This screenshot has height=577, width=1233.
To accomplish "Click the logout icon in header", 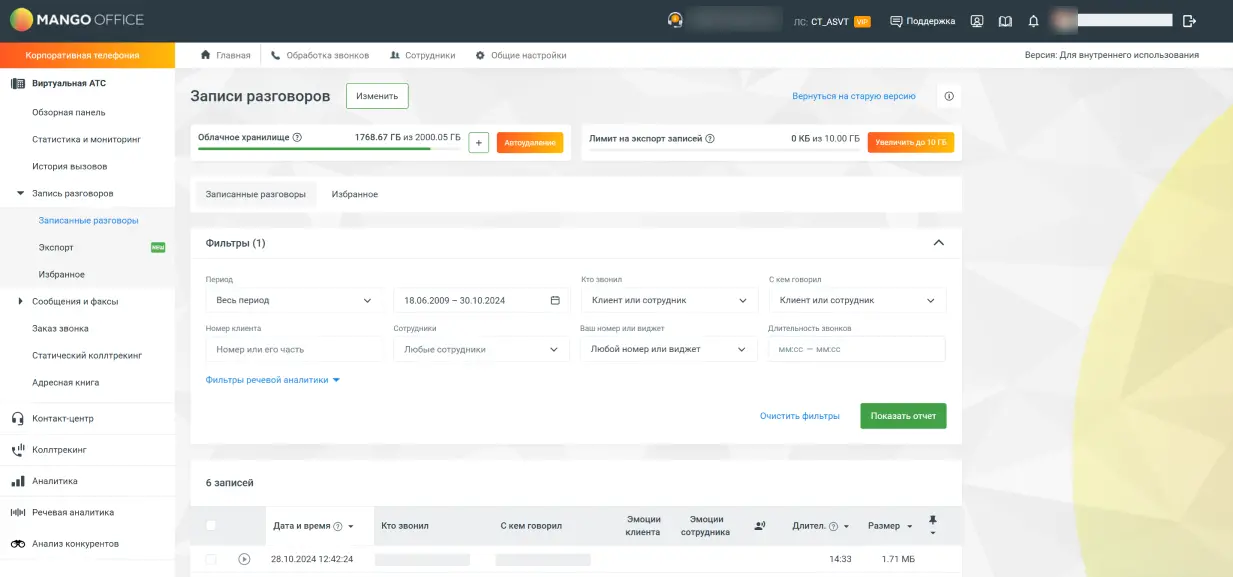I will [x=1189, y=21].
